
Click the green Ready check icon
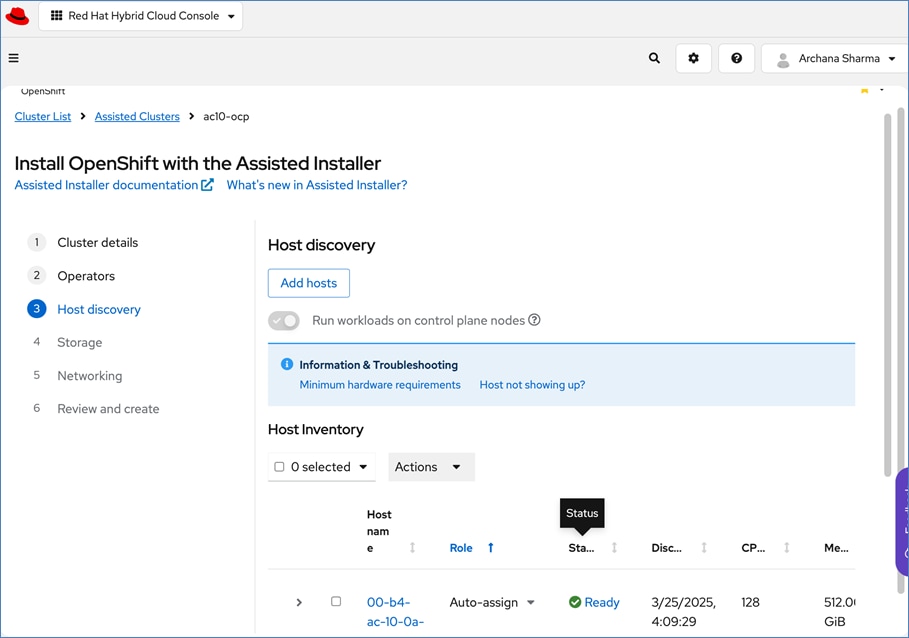575,602
